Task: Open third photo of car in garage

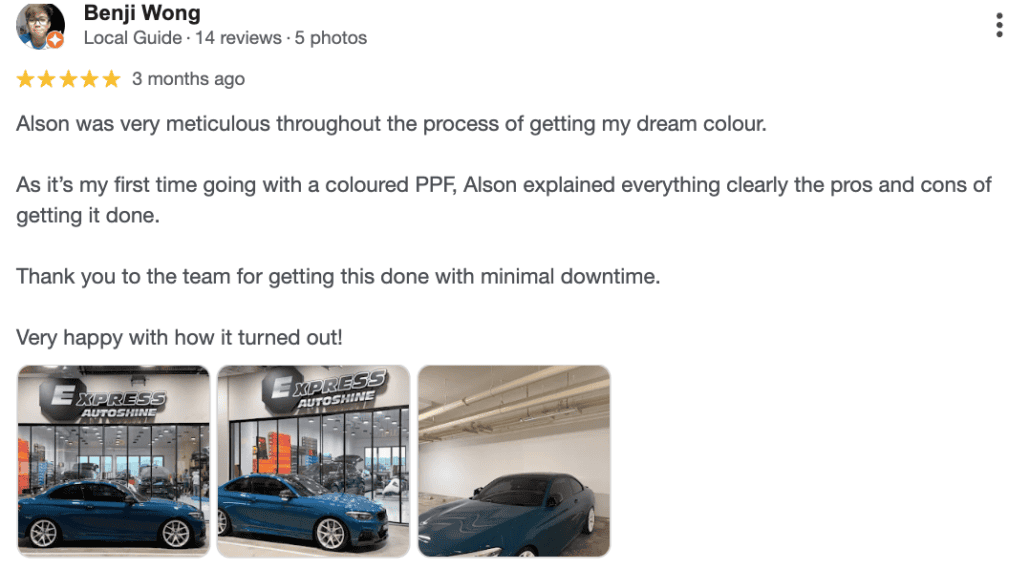Action: [x=514, y=461]
